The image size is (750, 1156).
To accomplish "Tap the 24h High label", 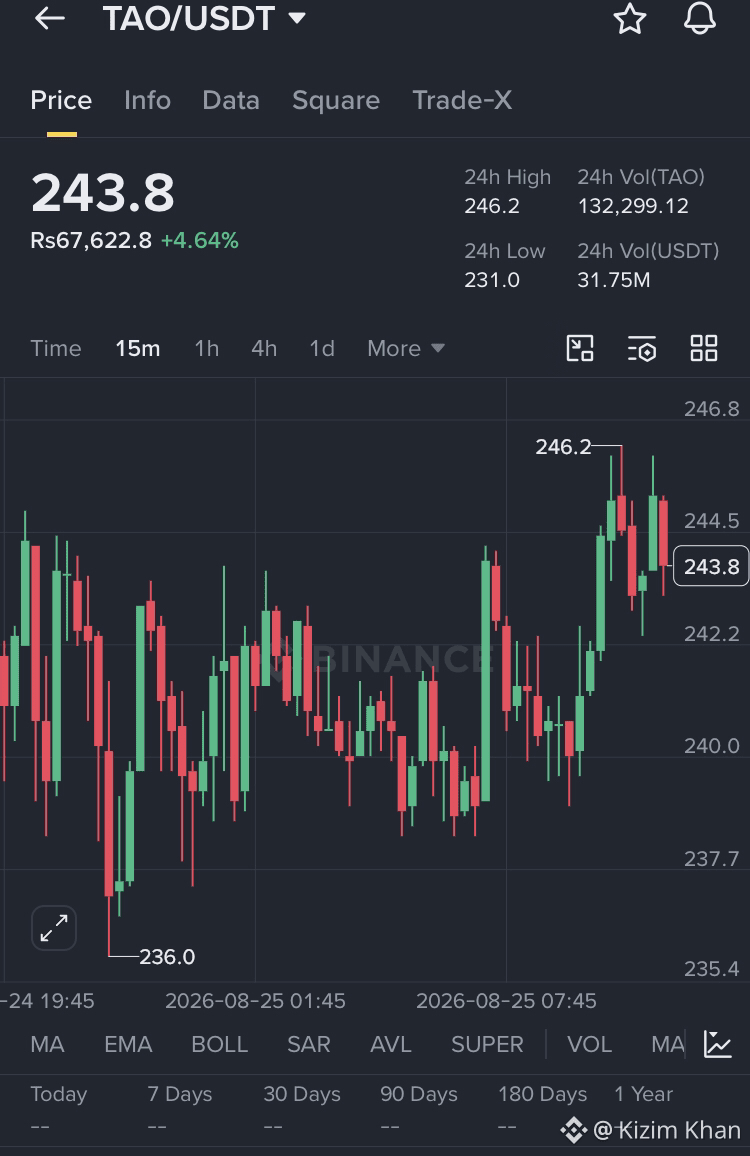I will (x=507, y=177).
